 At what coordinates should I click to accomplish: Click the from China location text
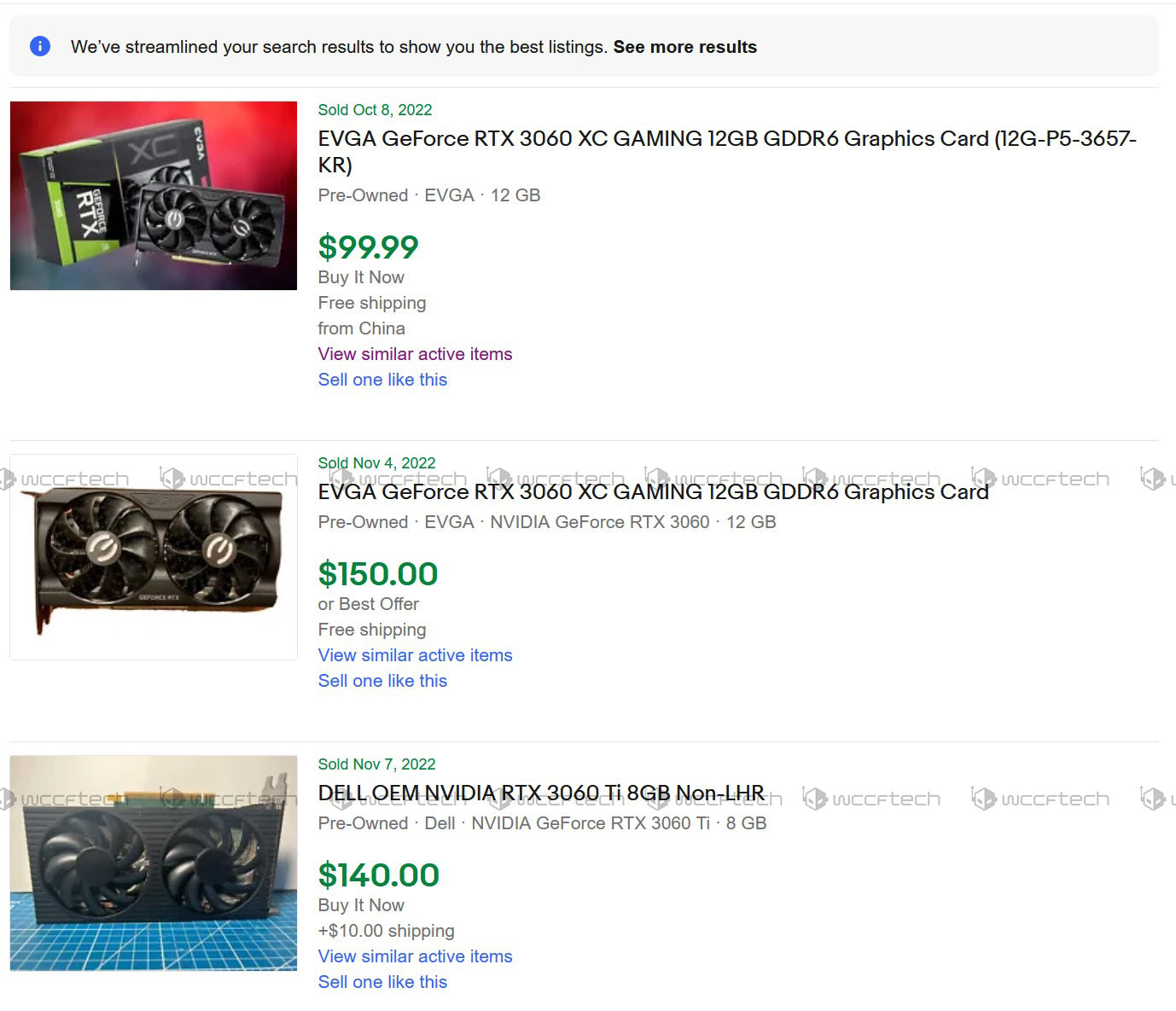[361, 328]
